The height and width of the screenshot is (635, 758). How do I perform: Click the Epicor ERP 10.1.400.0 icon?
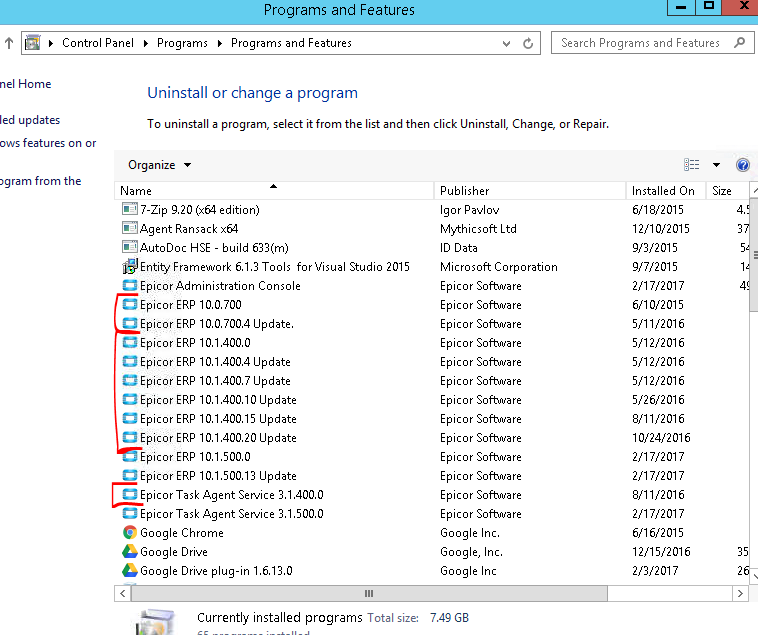[x=130, y=342]
